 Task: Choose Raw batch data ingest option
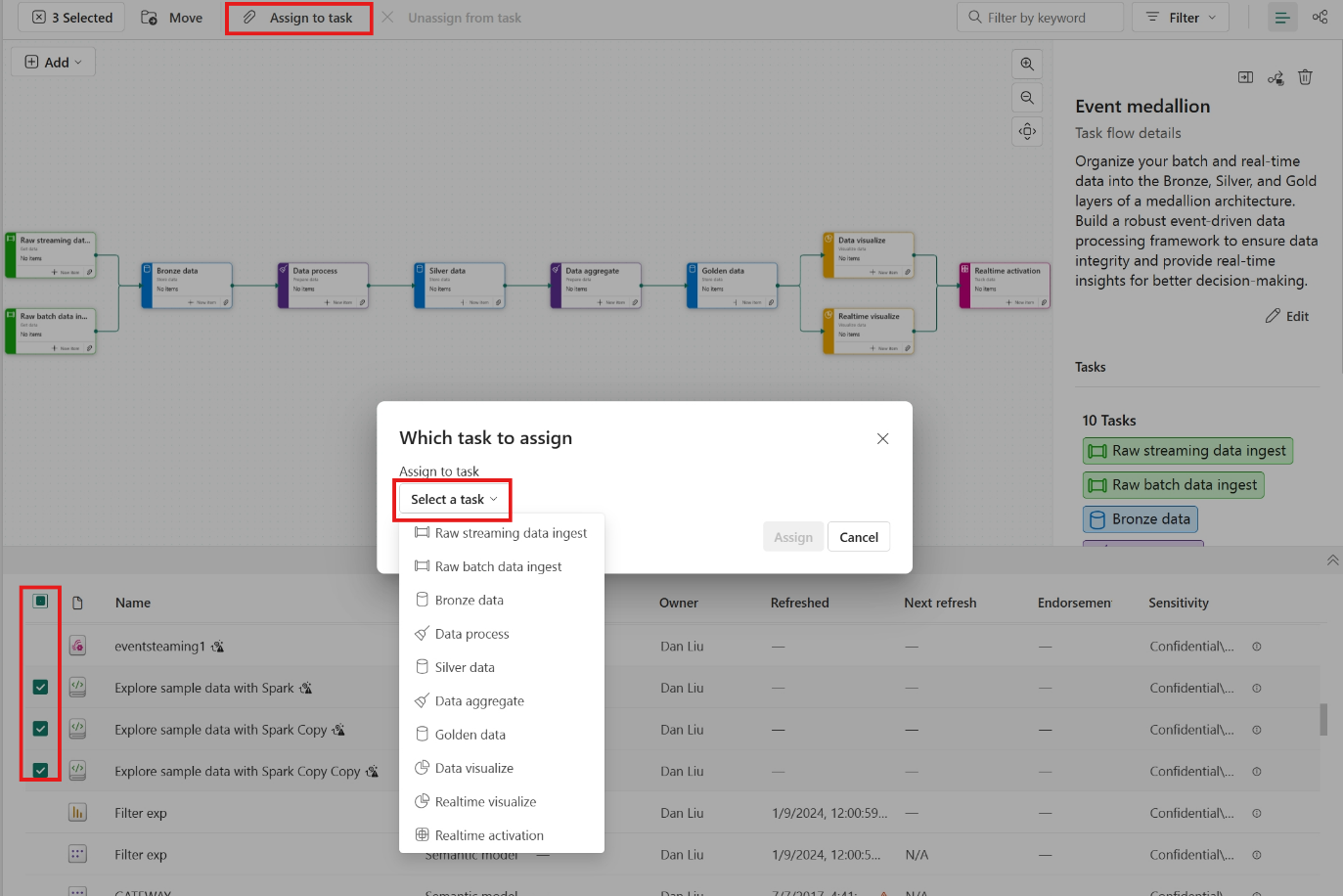[x=502, y=566]
